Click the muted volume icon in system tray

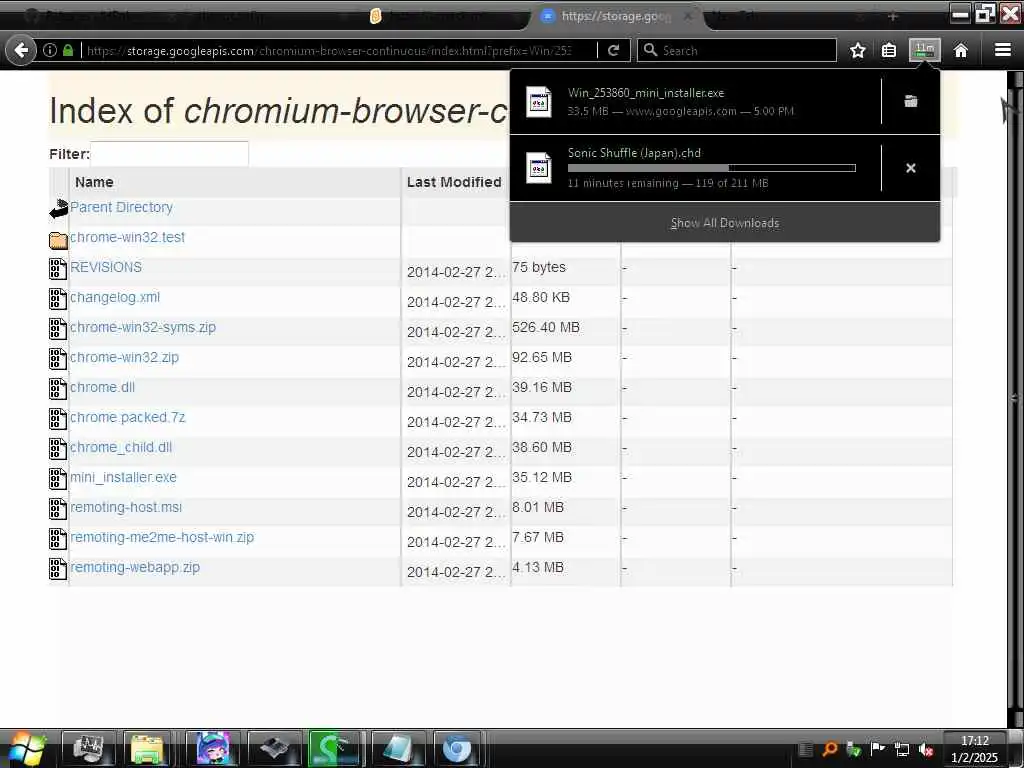[x=925, y=750]
